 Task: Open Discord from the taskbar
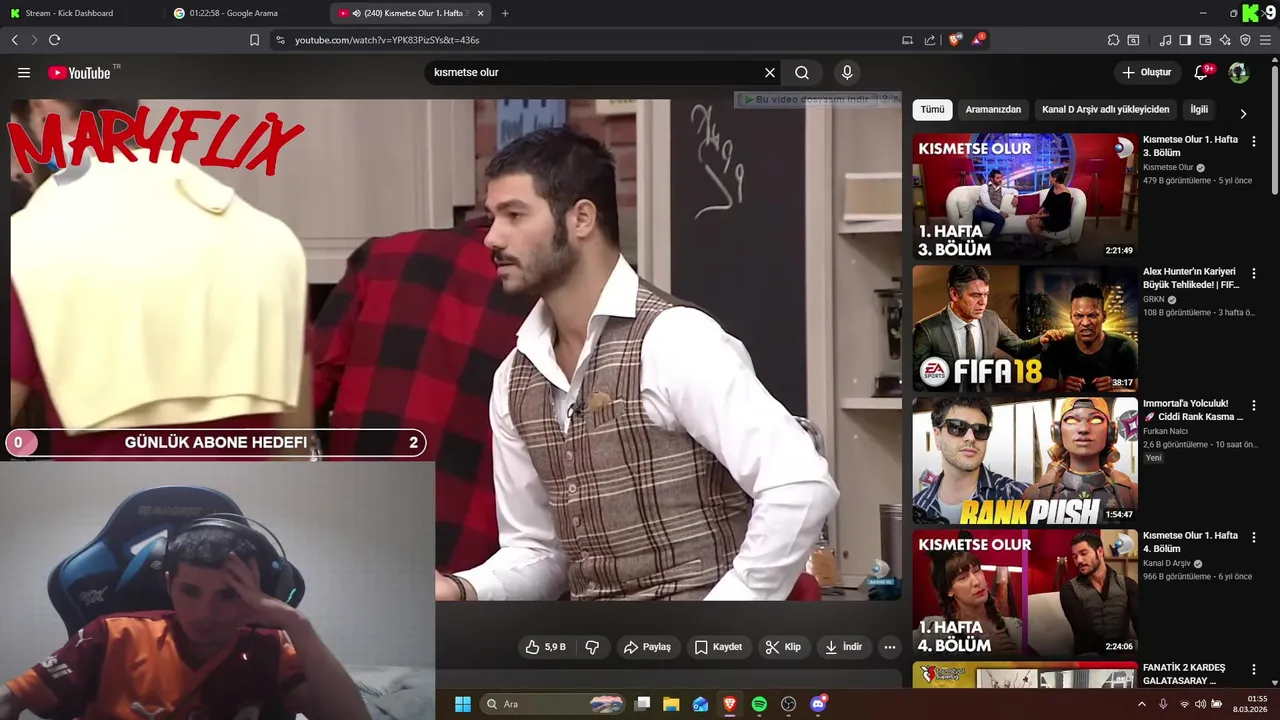tap(818, 704)
